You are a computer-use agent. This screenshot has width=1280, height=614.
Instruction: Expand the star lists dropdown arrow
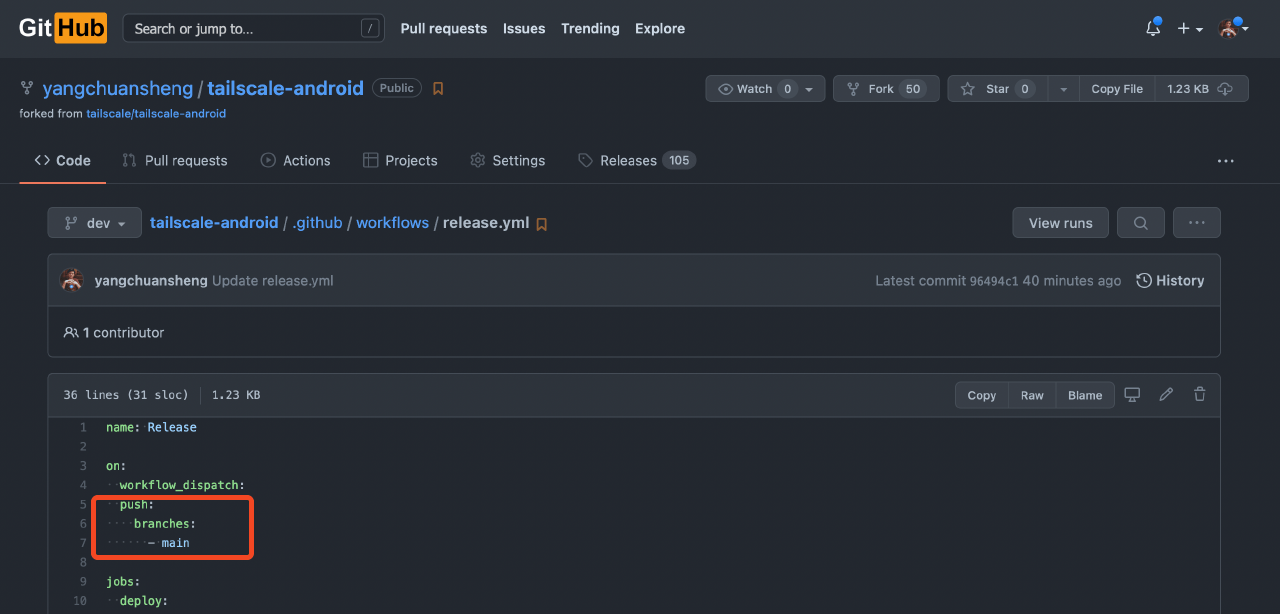click(x=1063, y=89)
